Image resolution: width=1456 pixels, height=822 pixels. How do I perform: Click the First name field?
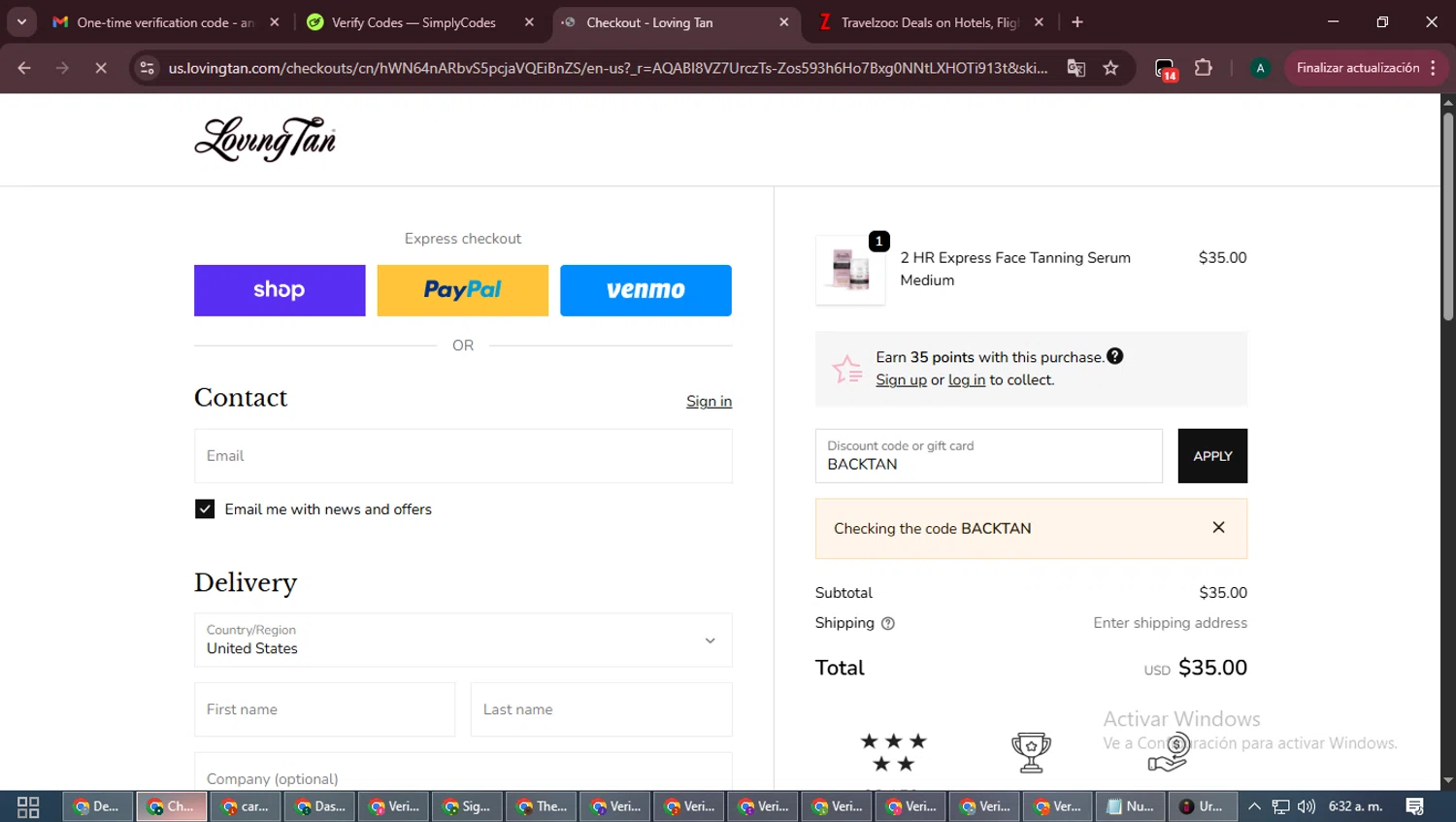[324, 709]
